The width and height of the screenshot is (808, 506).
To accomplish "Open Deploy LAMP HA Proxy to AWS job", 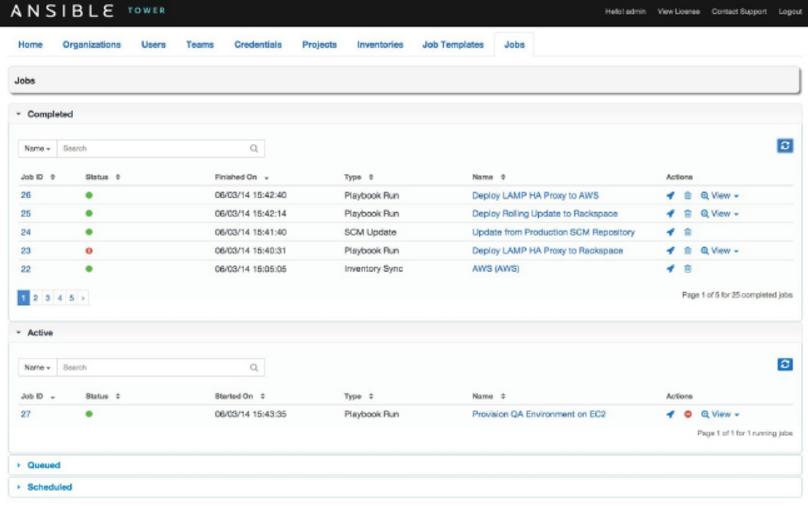I will tap(535, 195).
